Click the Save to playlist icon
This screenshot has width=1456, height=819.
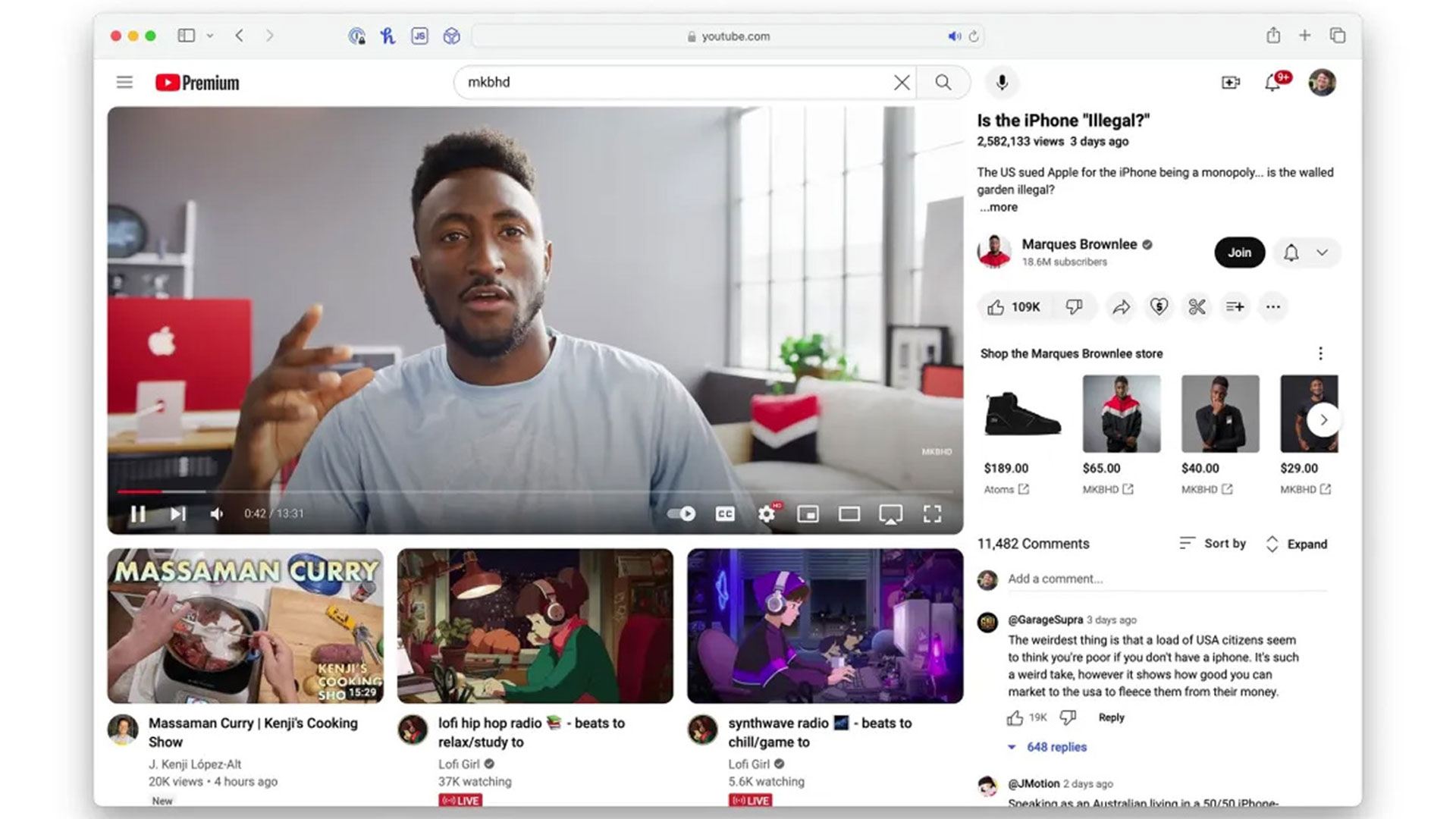click(1235, 306)
